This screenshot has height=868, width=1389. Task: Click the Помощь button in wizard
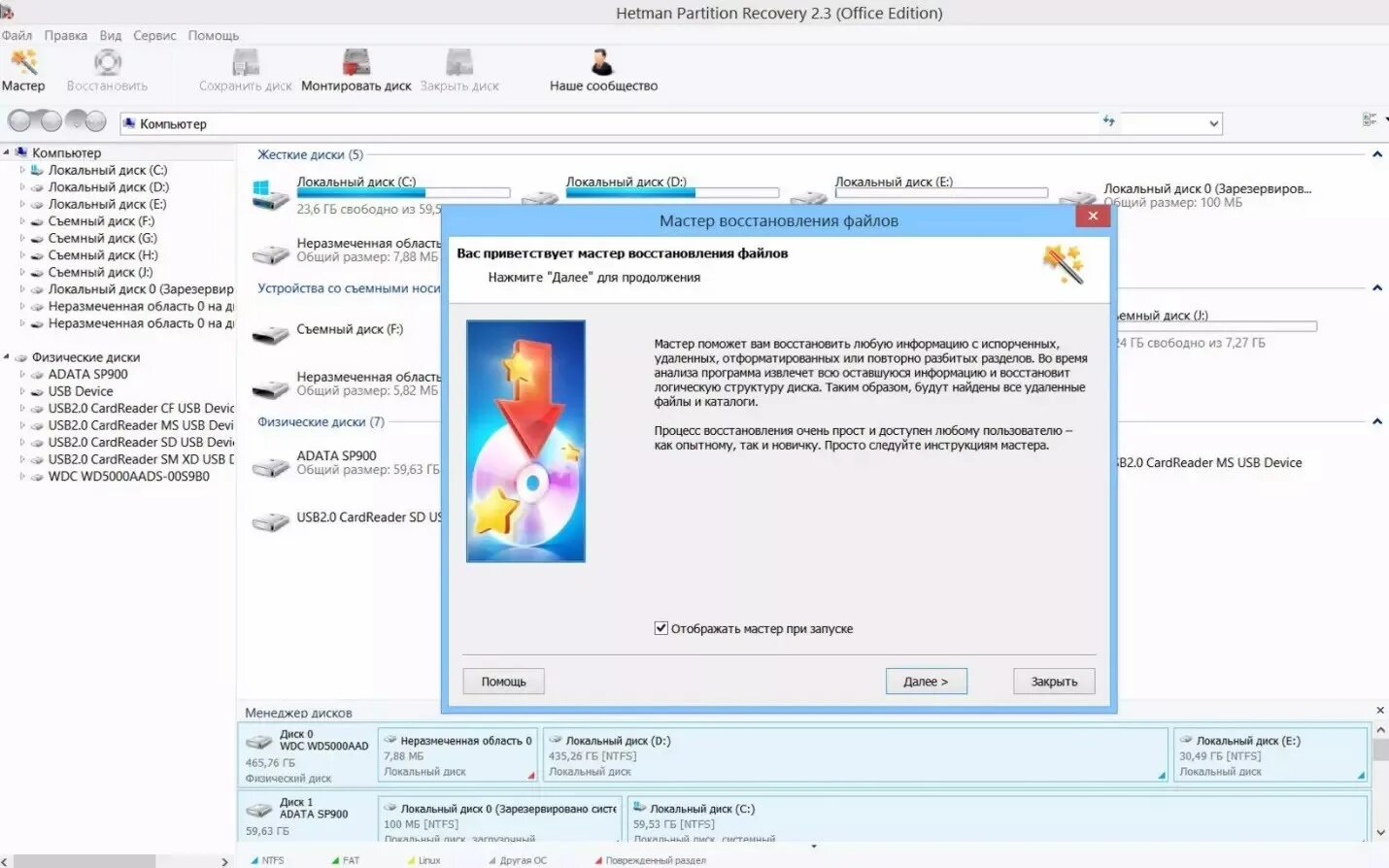tap(503, 682)
